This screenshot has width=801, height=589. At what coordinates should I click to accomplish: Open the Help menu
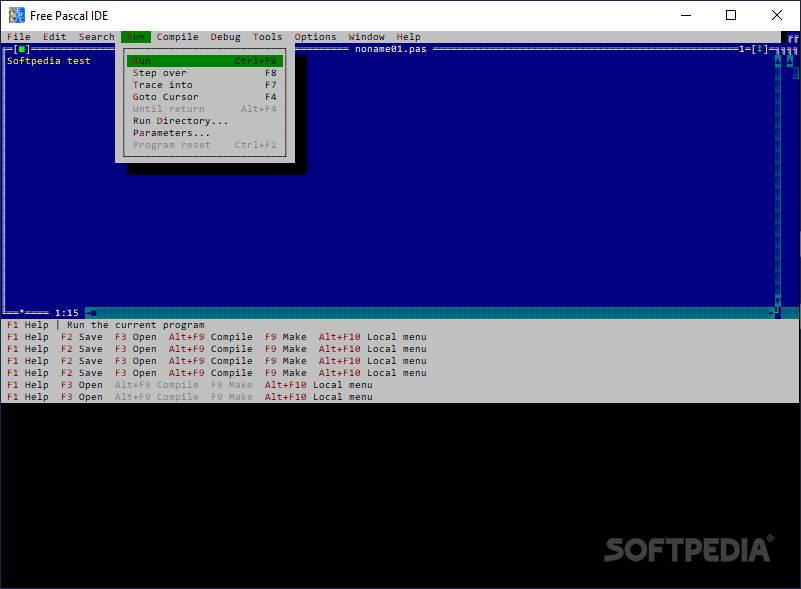pos(409,37)
